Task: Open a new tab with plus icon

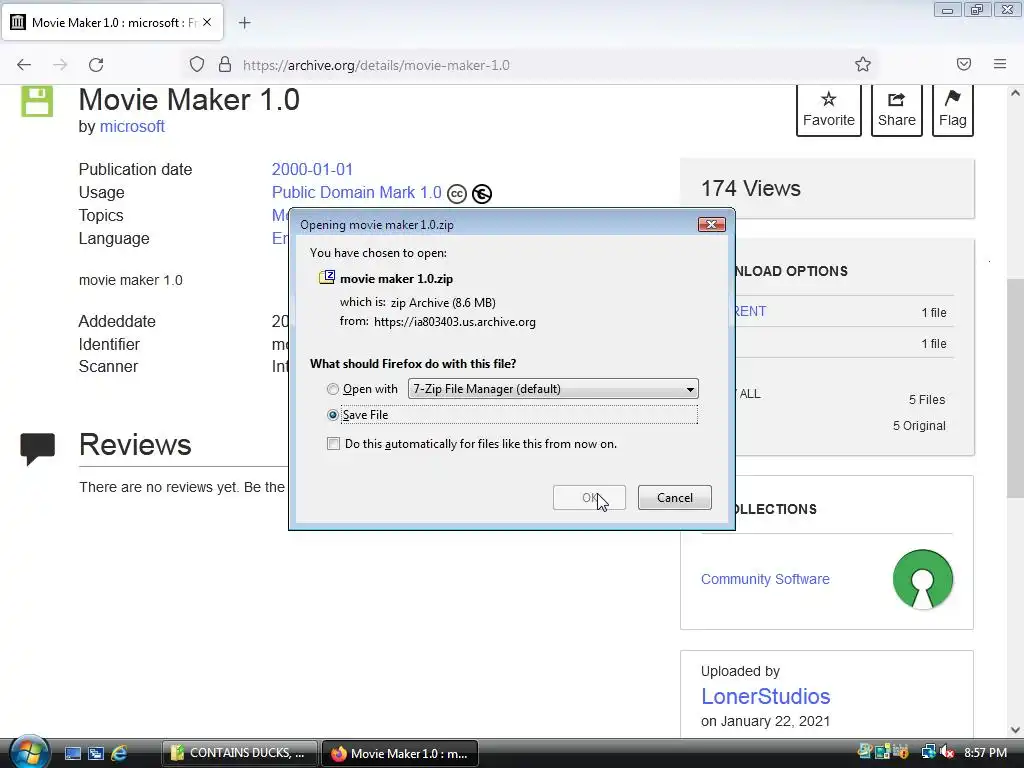Action: point(244,23)
